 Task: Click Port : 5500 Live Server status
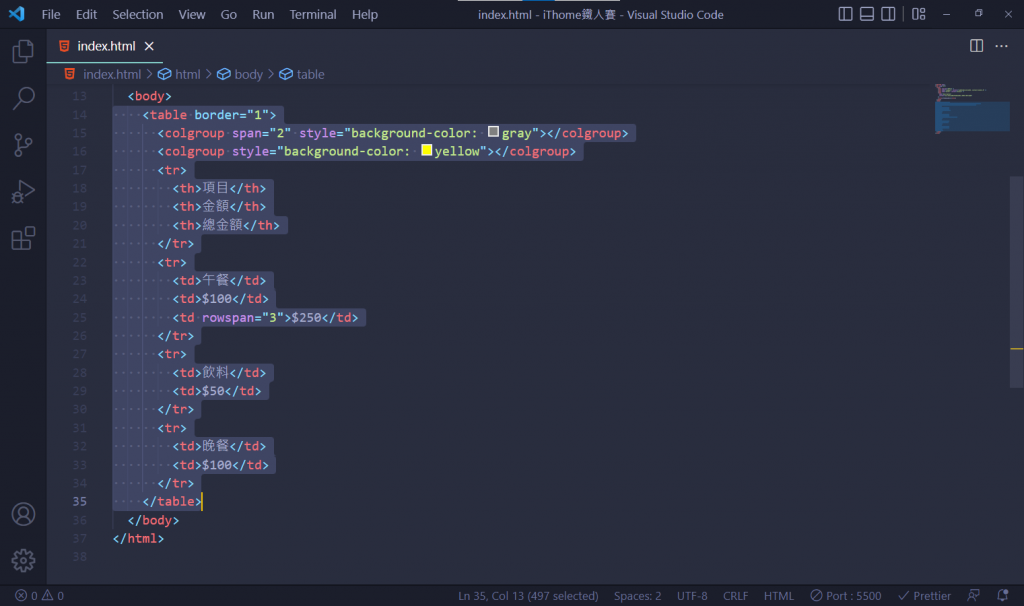846,596
